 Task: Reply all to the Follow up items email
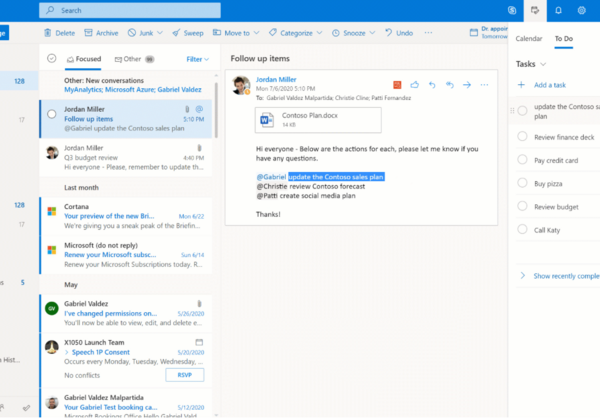pyautogui.click(x=450, y=85)
